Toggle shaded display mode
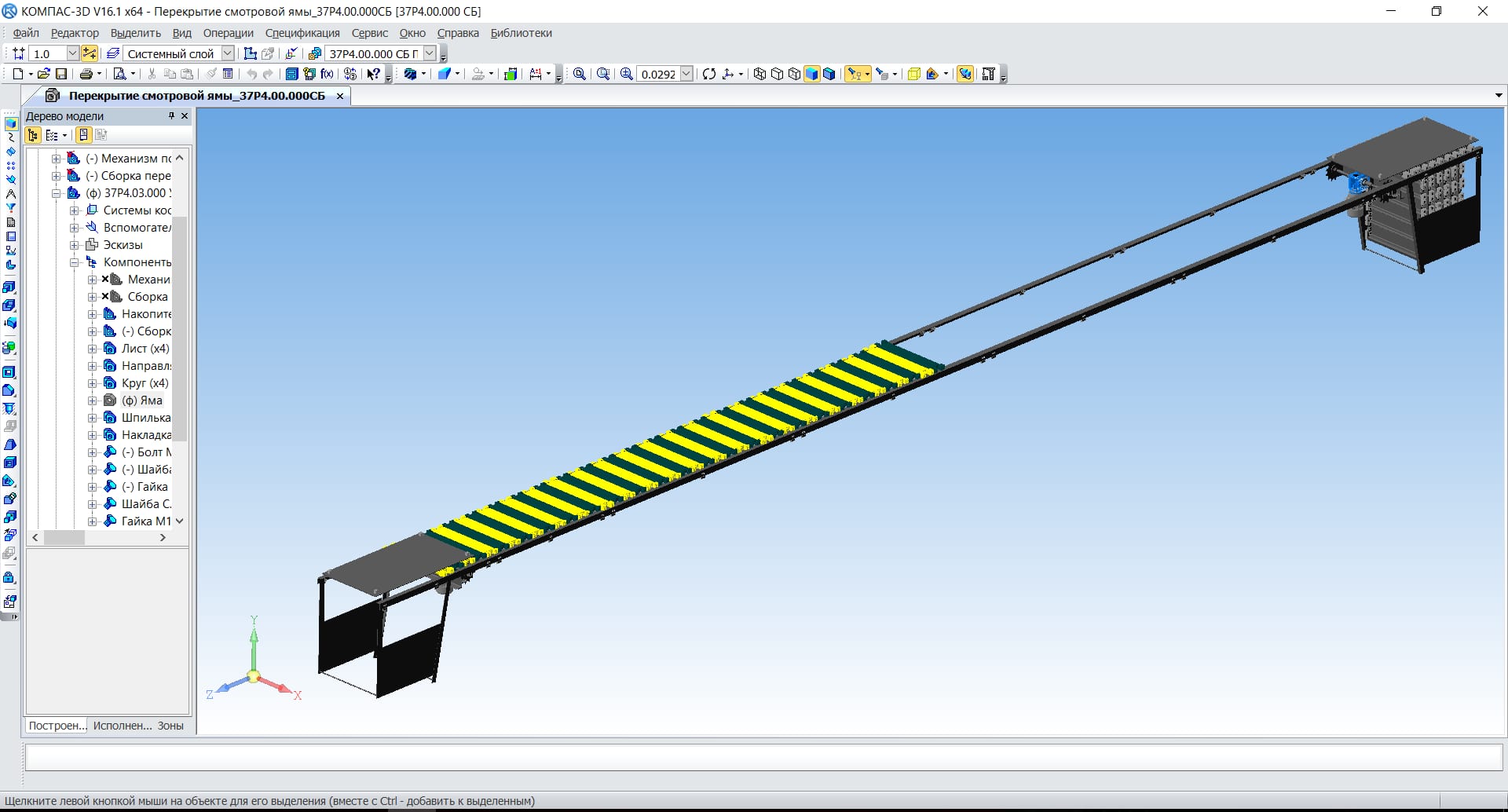Viewport: 1508px width, 812px height. (811, 74)
